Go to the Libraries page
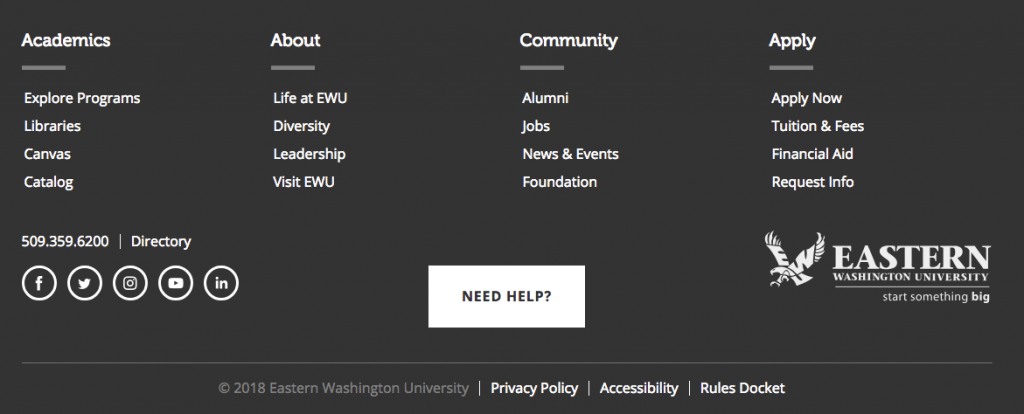This screenshot has width=1024, height=414. 52,126
